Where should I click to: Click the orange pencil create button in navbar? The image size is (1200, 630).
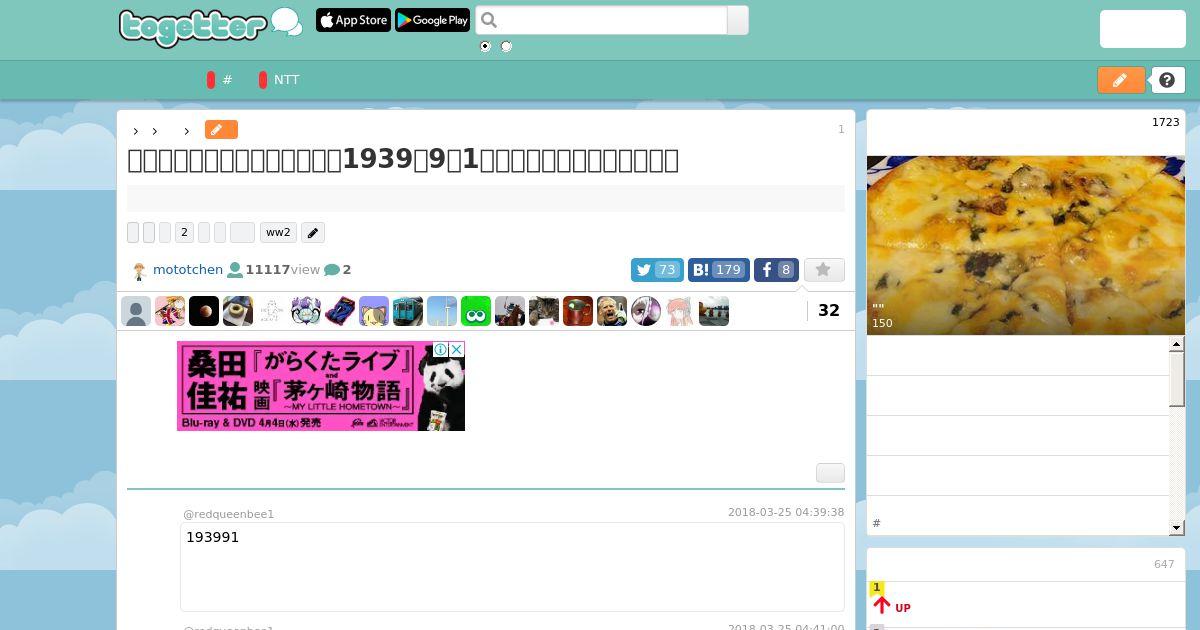tap(1121, 80)
